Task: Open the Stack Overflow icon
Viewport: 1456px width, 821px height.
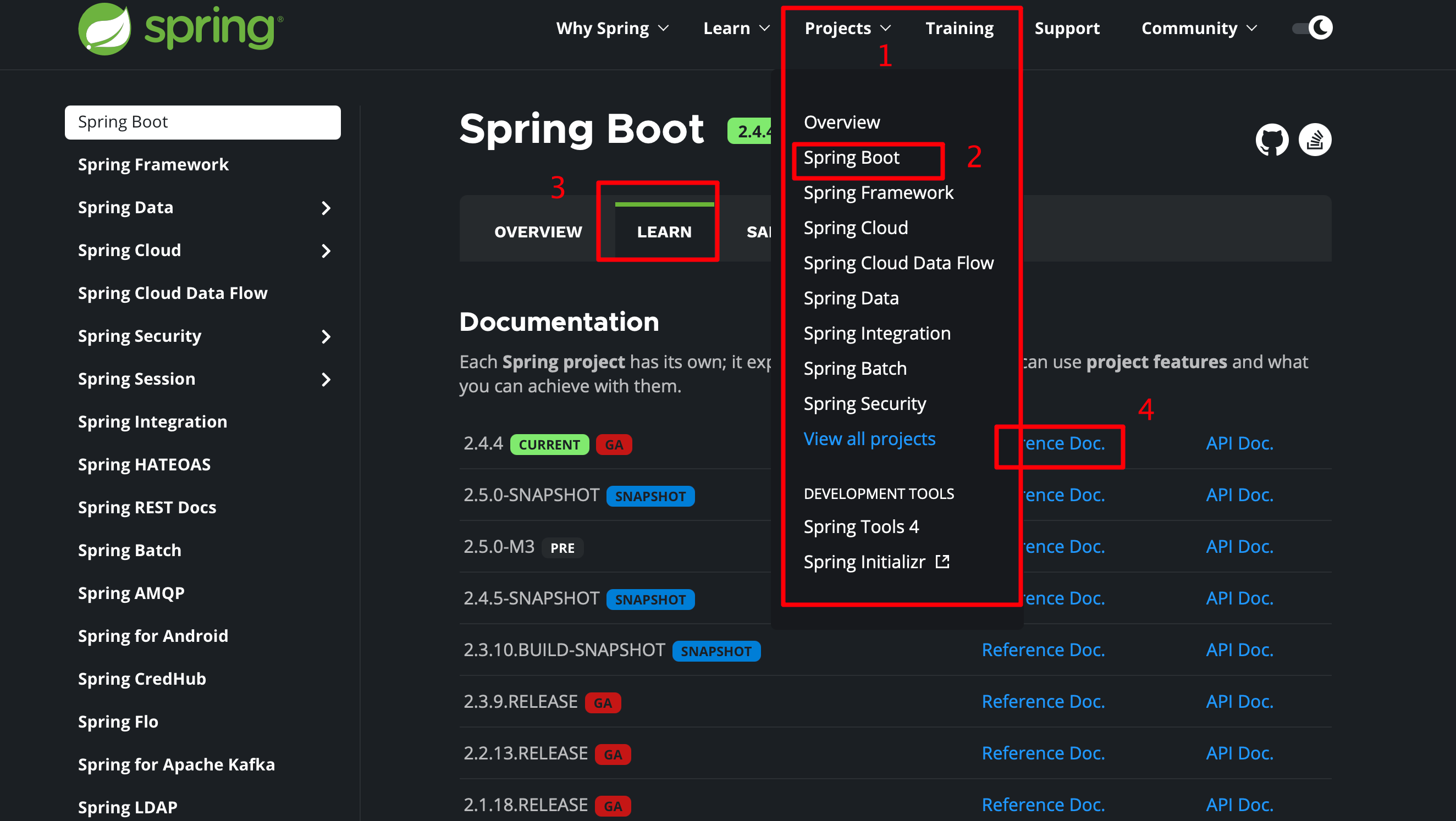Action: click(x=1315, y=140)
